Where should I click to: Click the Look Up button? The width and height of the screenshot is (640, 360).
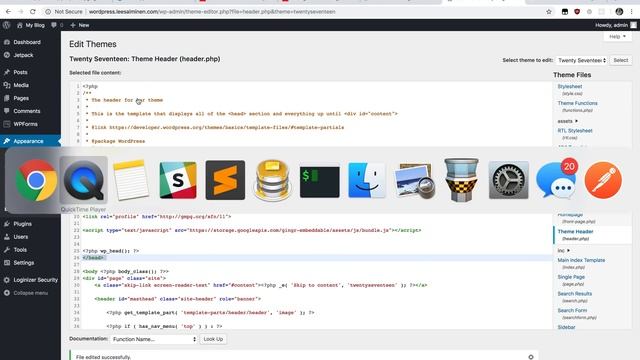(213, 339)
